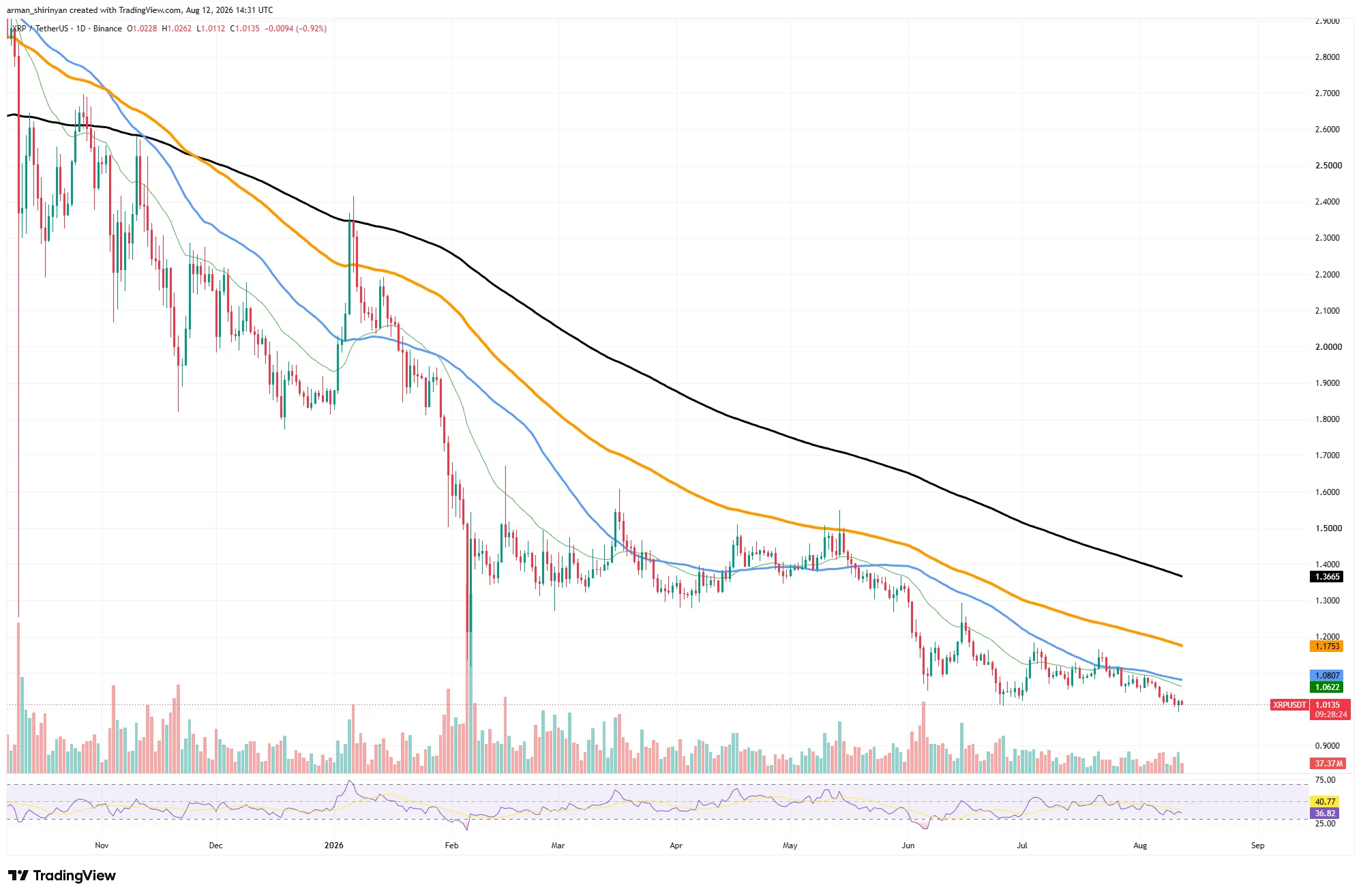The image size is (1361, 896).
Task: Click the XRPUSDT symbol price tag
Action: pyautogui.click(x=1289, y=705)
